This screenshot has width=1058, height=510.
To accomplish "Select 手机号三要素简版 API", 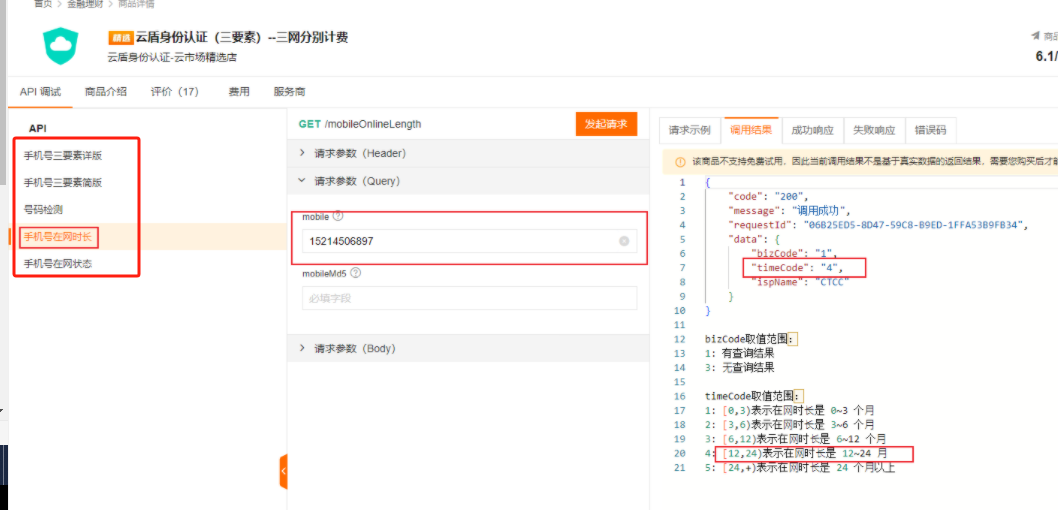I will pos(63,183).
